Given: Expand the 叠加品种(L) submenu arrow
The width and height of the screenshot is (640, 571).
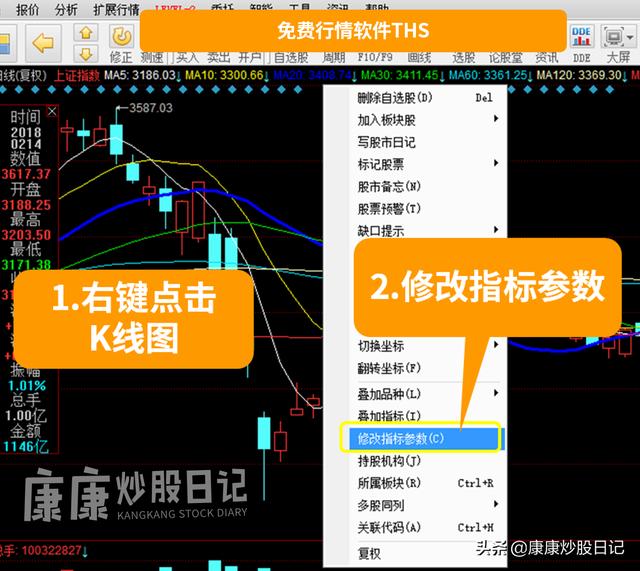Looking at the screenshot, I should click(x=496, y=393).
